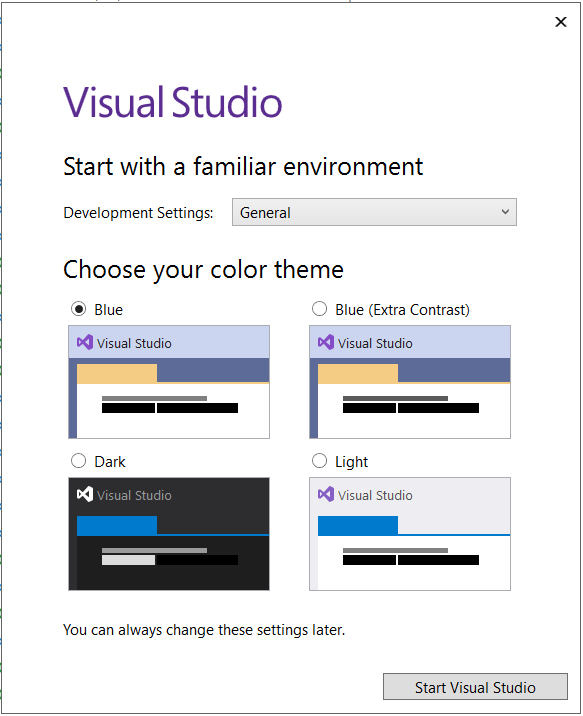Click the Visual Studio logo in Light preview
Image resolution: width=583 pixels, height=716 pixels.
tap(326, 494)
